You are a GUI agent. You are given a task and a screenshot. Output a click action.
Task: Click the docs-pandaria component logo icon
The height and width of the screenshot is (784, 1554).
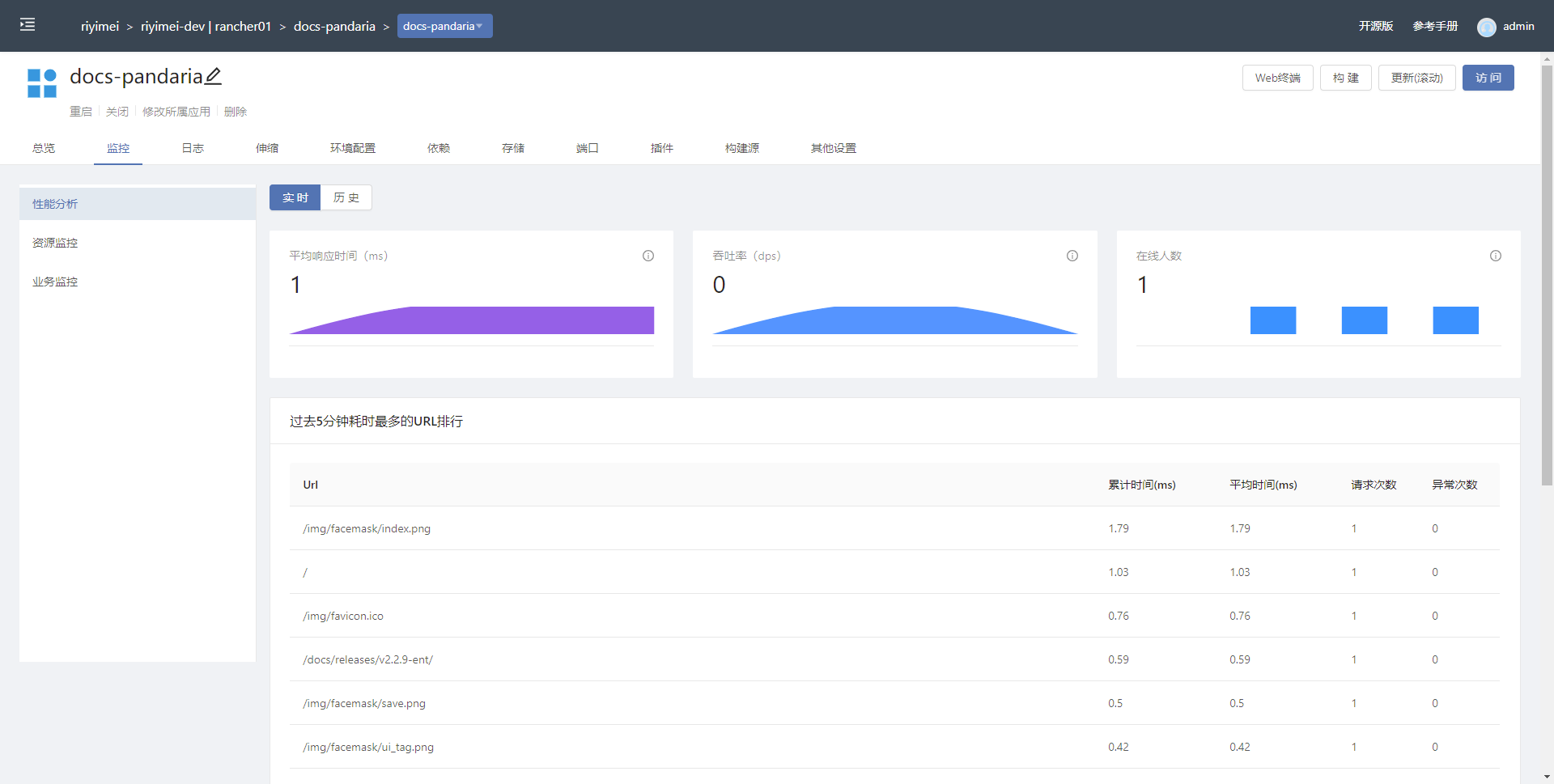[42, 83]
